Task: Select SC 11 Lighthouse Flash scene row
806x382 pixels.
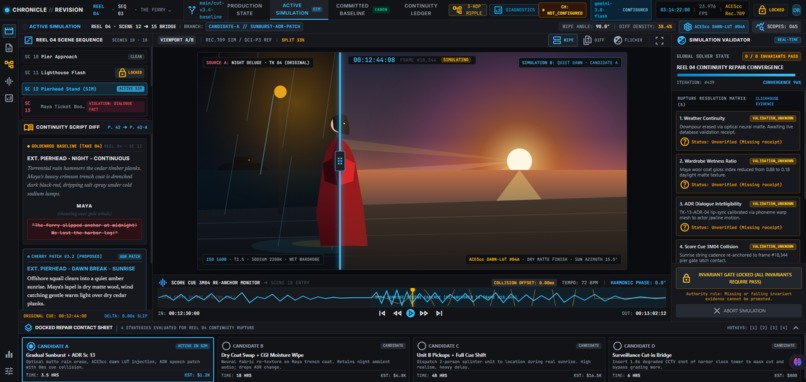Action: [84, 72]
